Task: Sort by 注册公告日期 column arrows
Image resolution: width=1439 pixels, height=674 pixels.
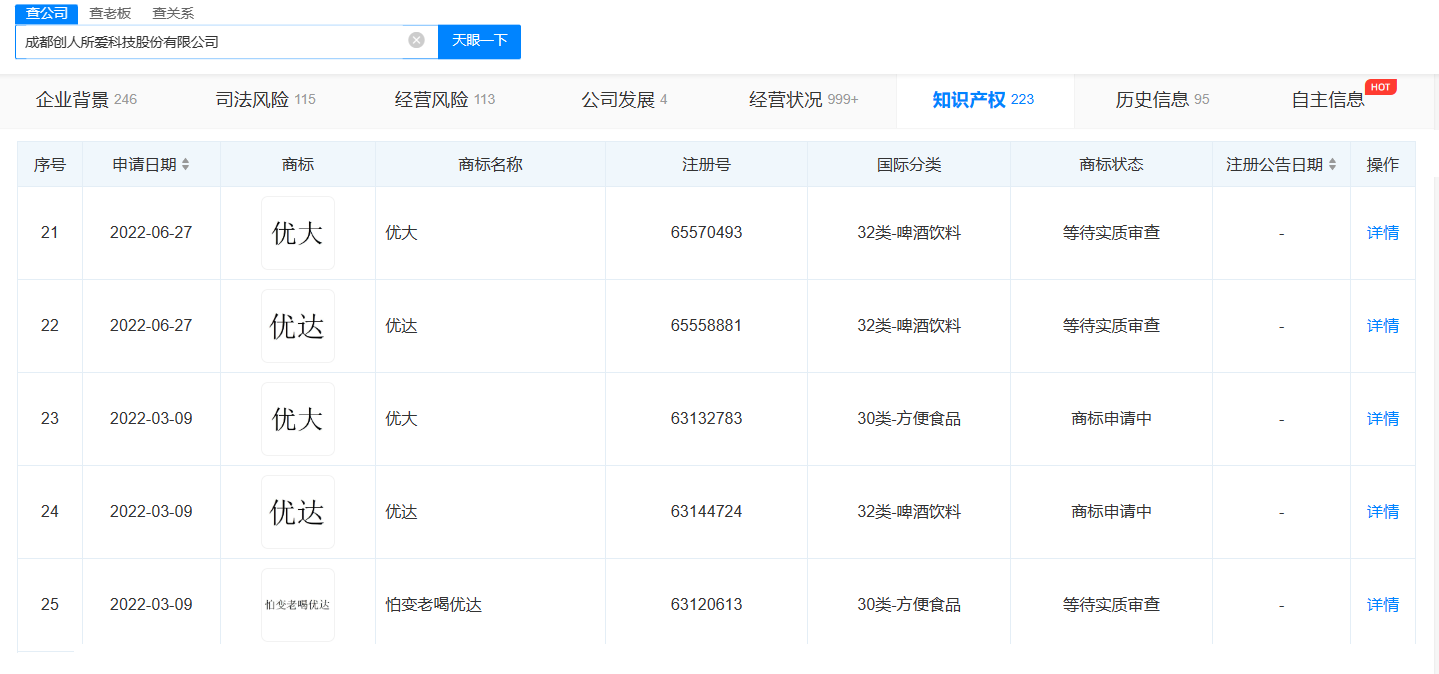Action: 1332,165
